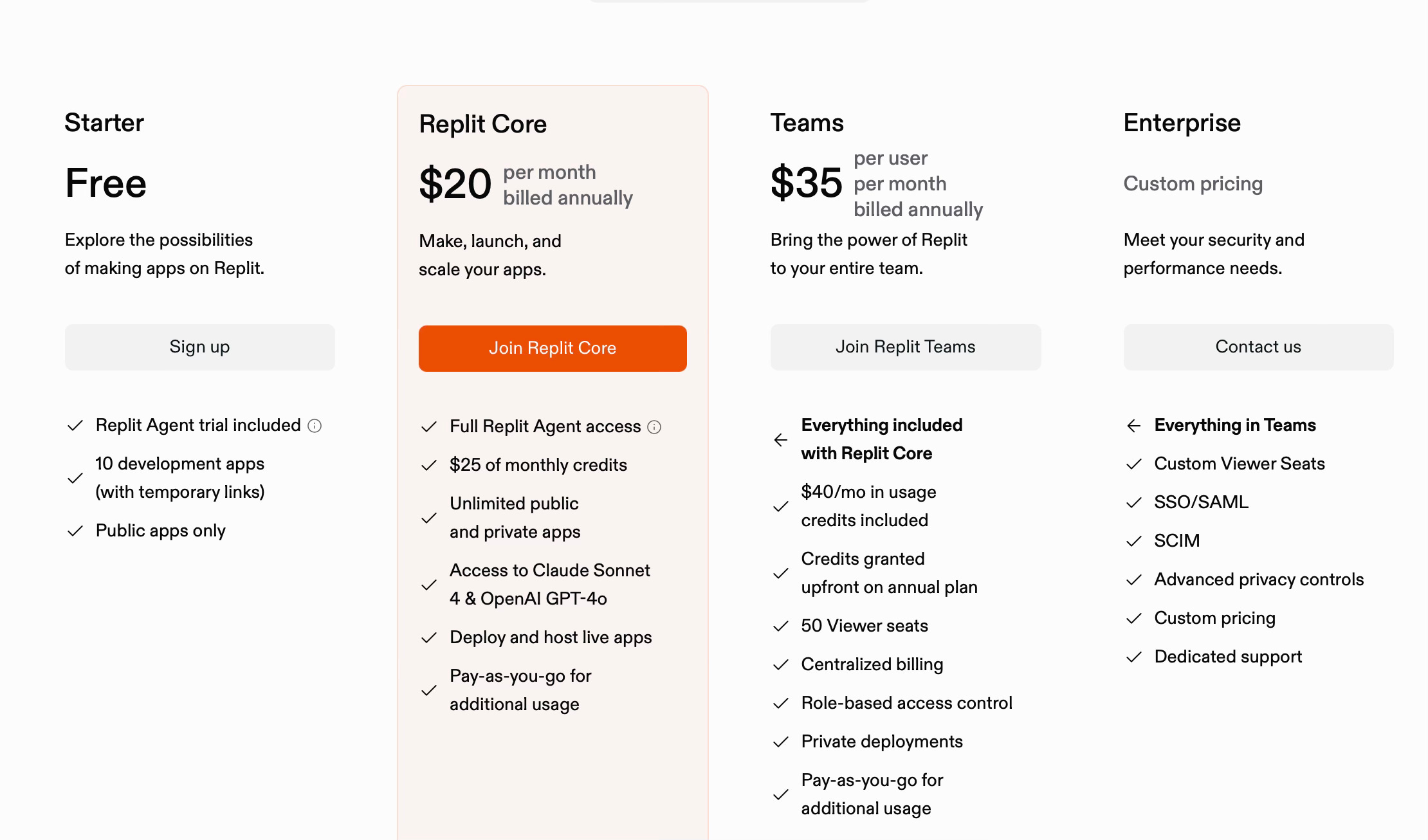Click checkmark beside Dedicated support
This screenshot has width=1428, height=840.
1133,657
